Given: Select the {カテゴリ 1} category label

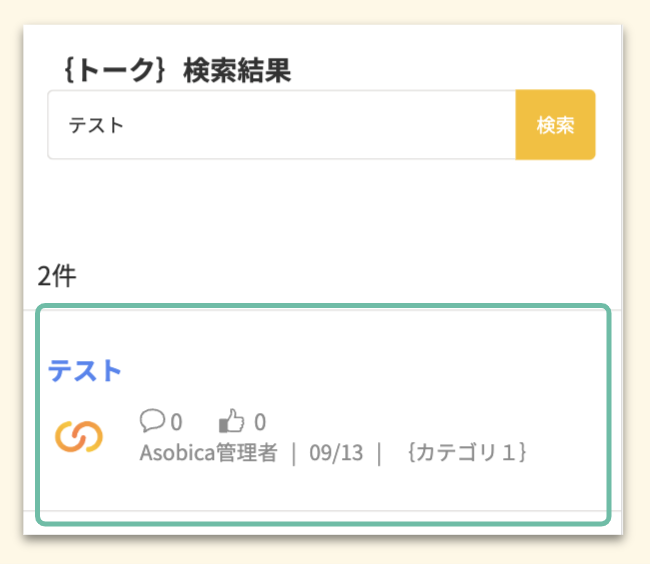Looking at the screenshot, I should tap(467, 452).
